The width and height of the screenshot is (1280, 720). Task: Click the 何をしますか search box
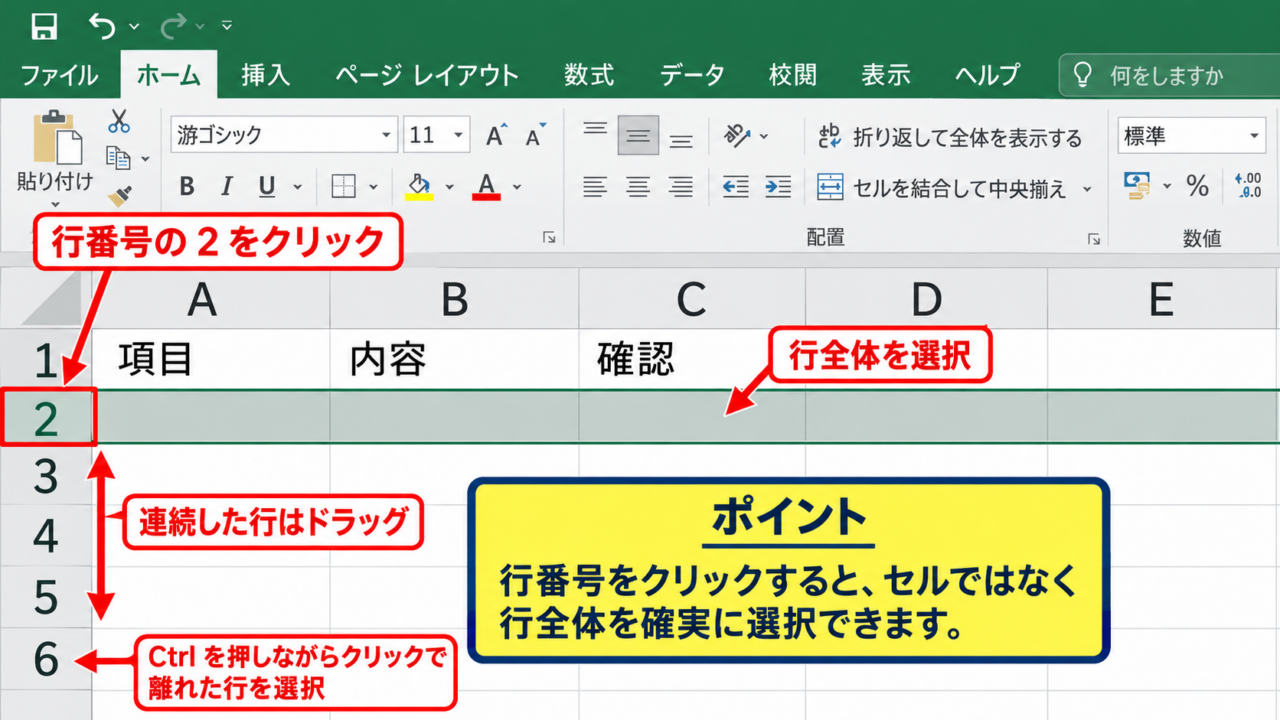[x=1168, y=75]
